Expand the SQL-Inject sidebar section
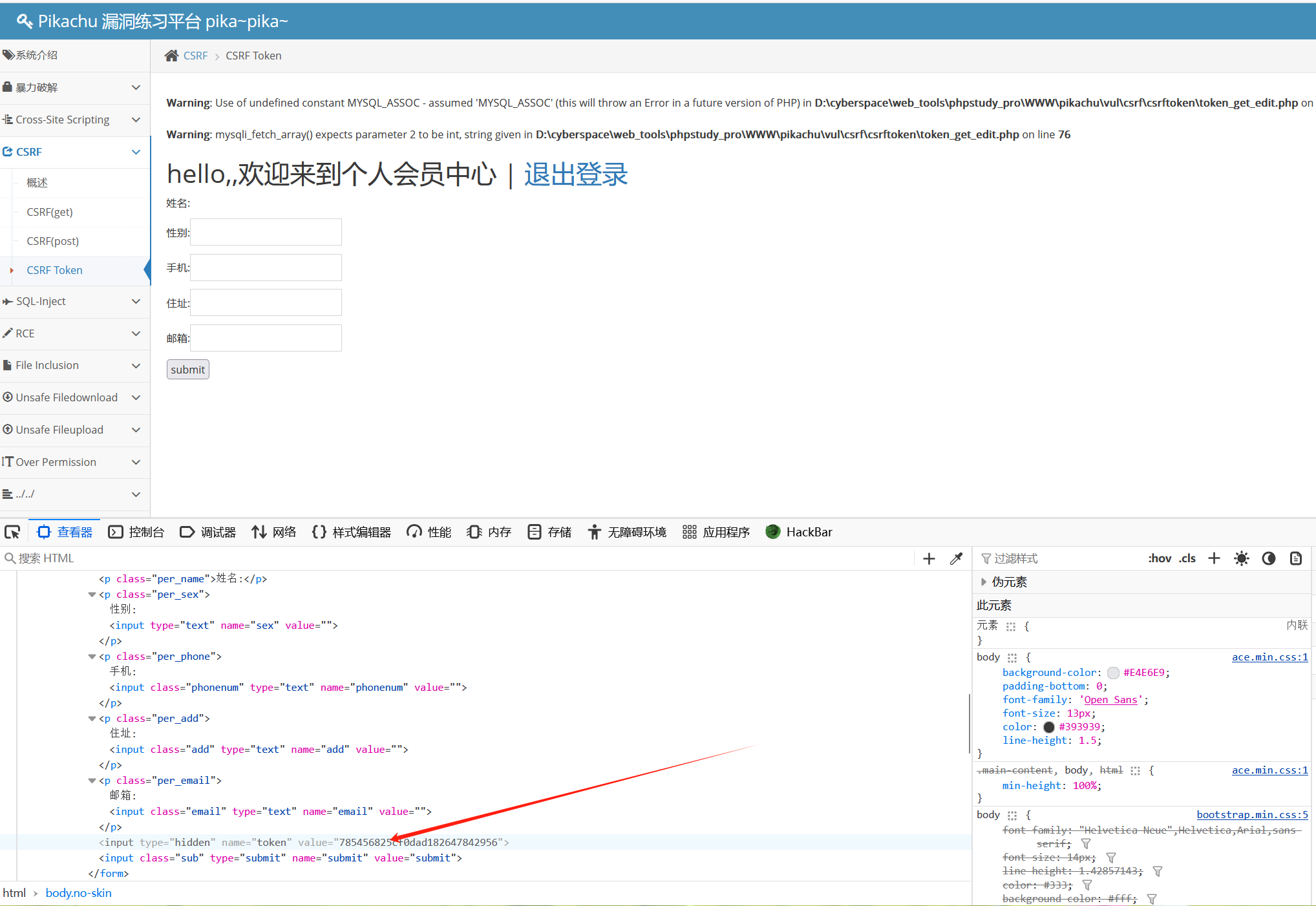The height and width of the screenshot is (906, 1316). tap(136, 301)
